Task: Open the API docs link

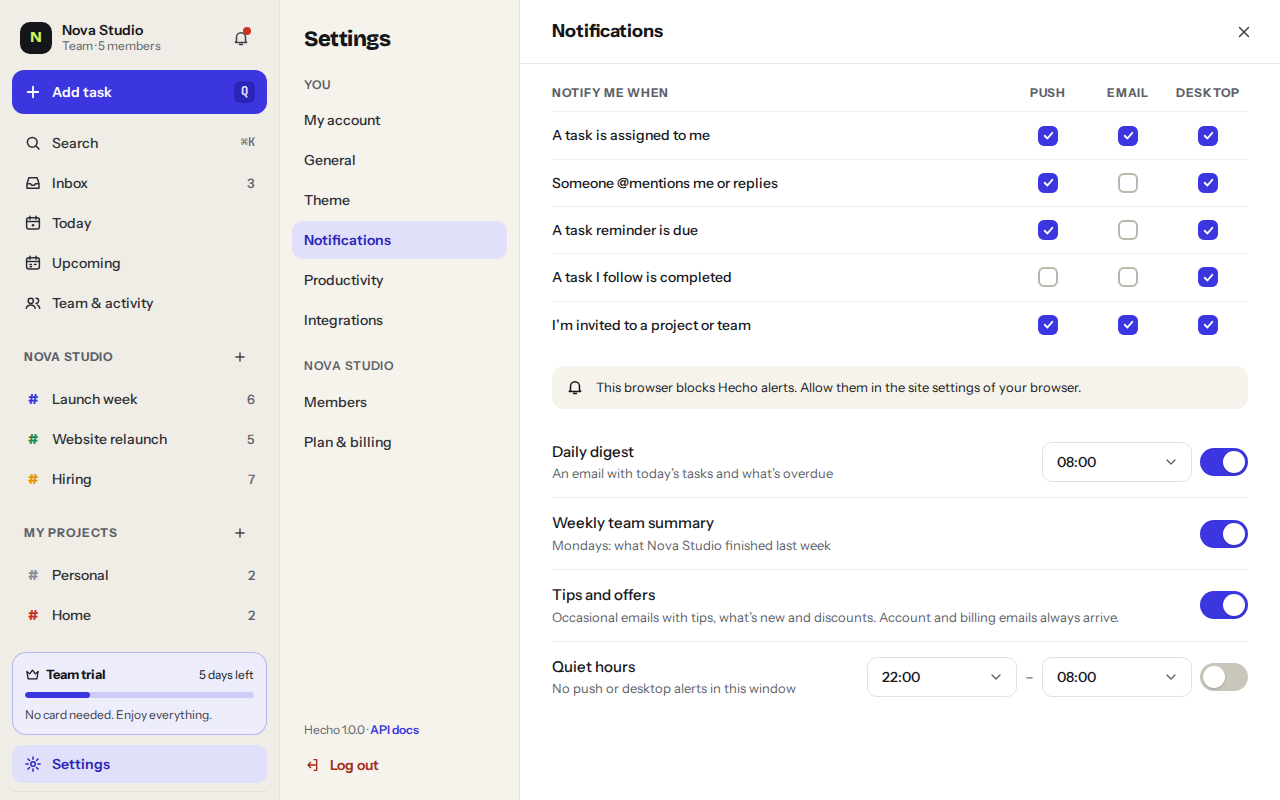Action: click(395, 730)
